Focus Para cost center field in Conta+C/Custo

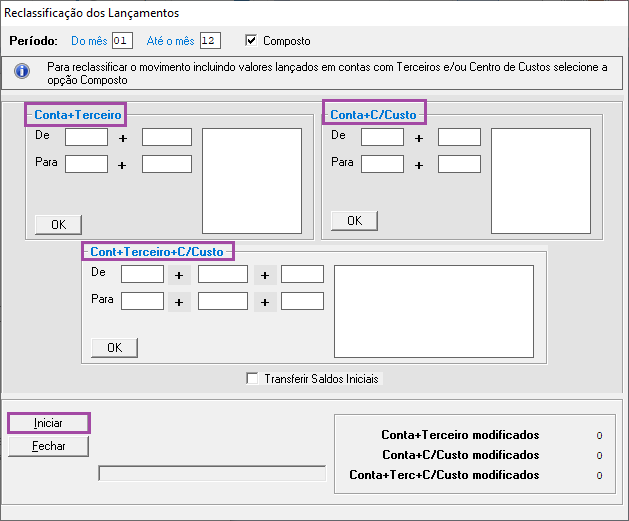(459, 164)
